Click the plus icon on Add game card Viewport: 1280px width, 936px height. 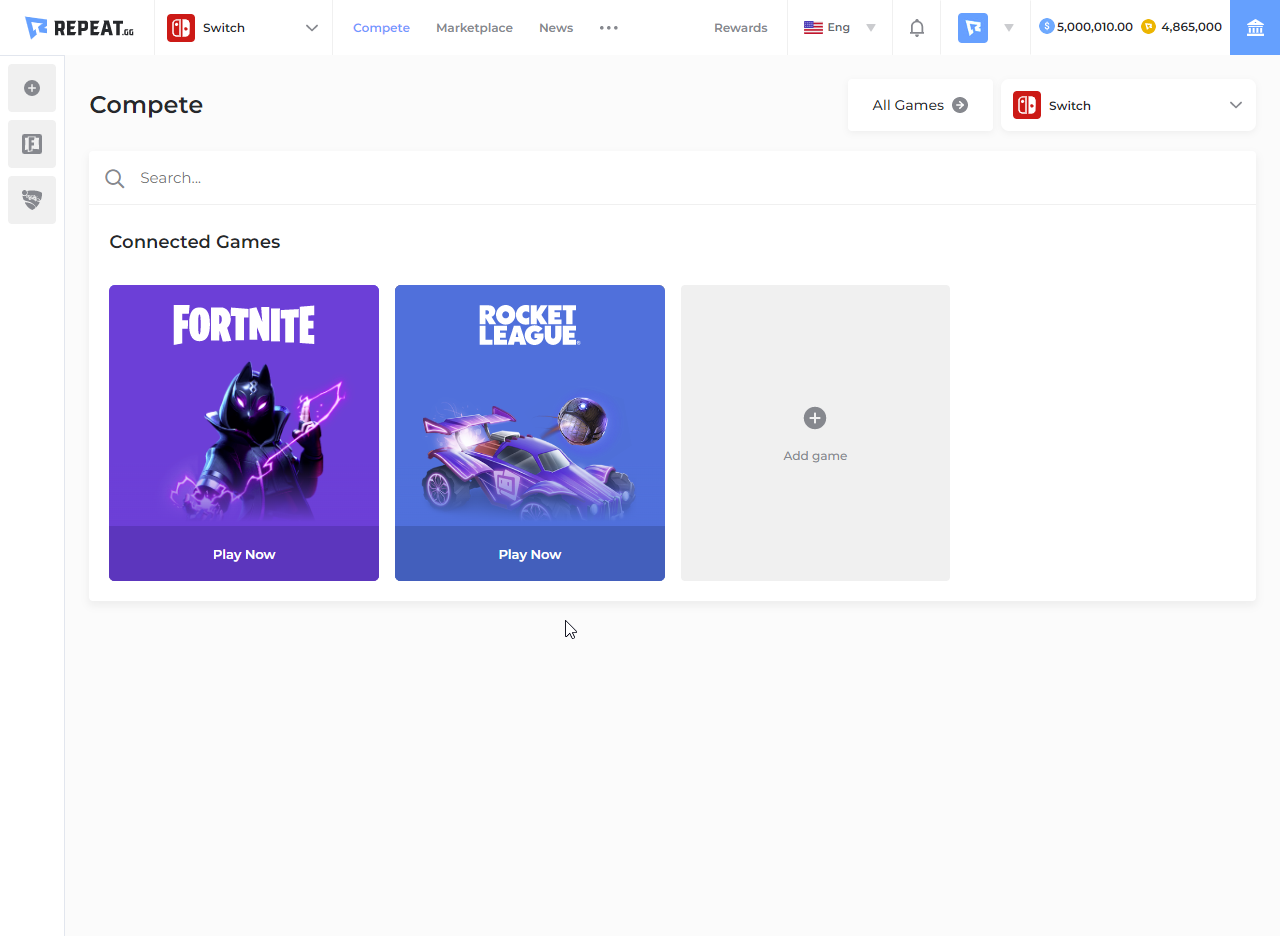coord(815,418)
